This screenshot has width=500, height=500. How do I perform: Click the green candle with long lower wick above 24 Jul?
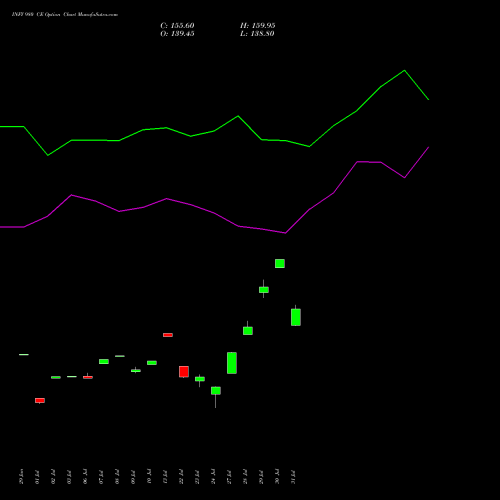(216, 391)
